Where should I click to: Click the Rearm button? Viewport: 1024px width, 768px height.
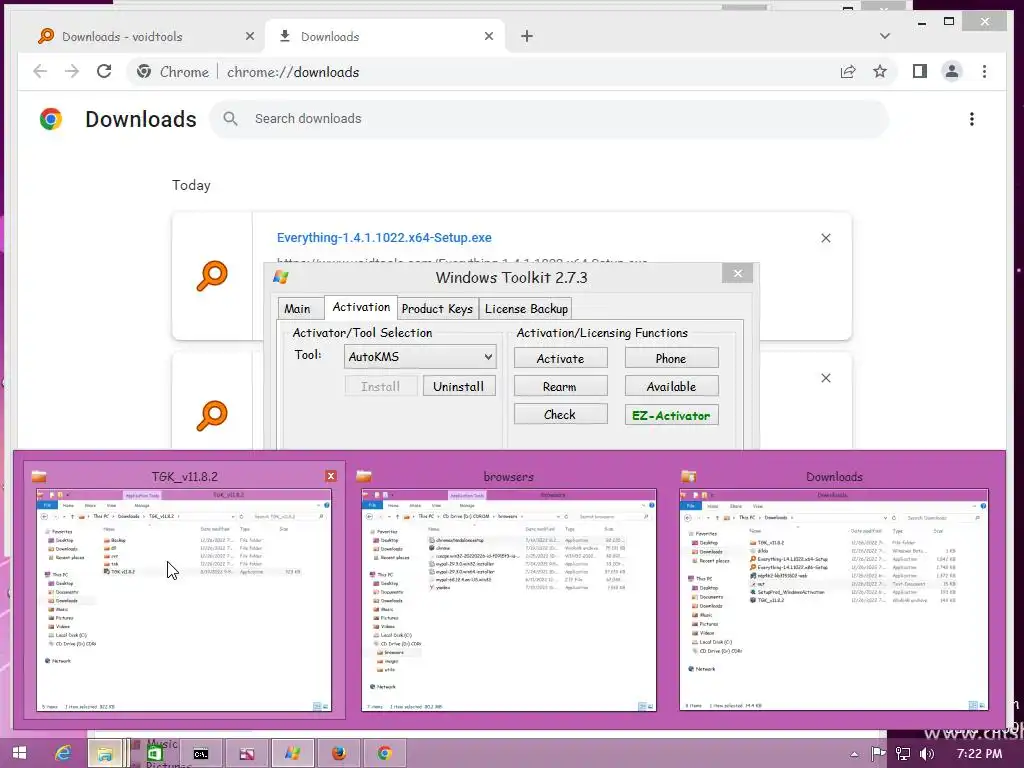click(x=560, y=387)
